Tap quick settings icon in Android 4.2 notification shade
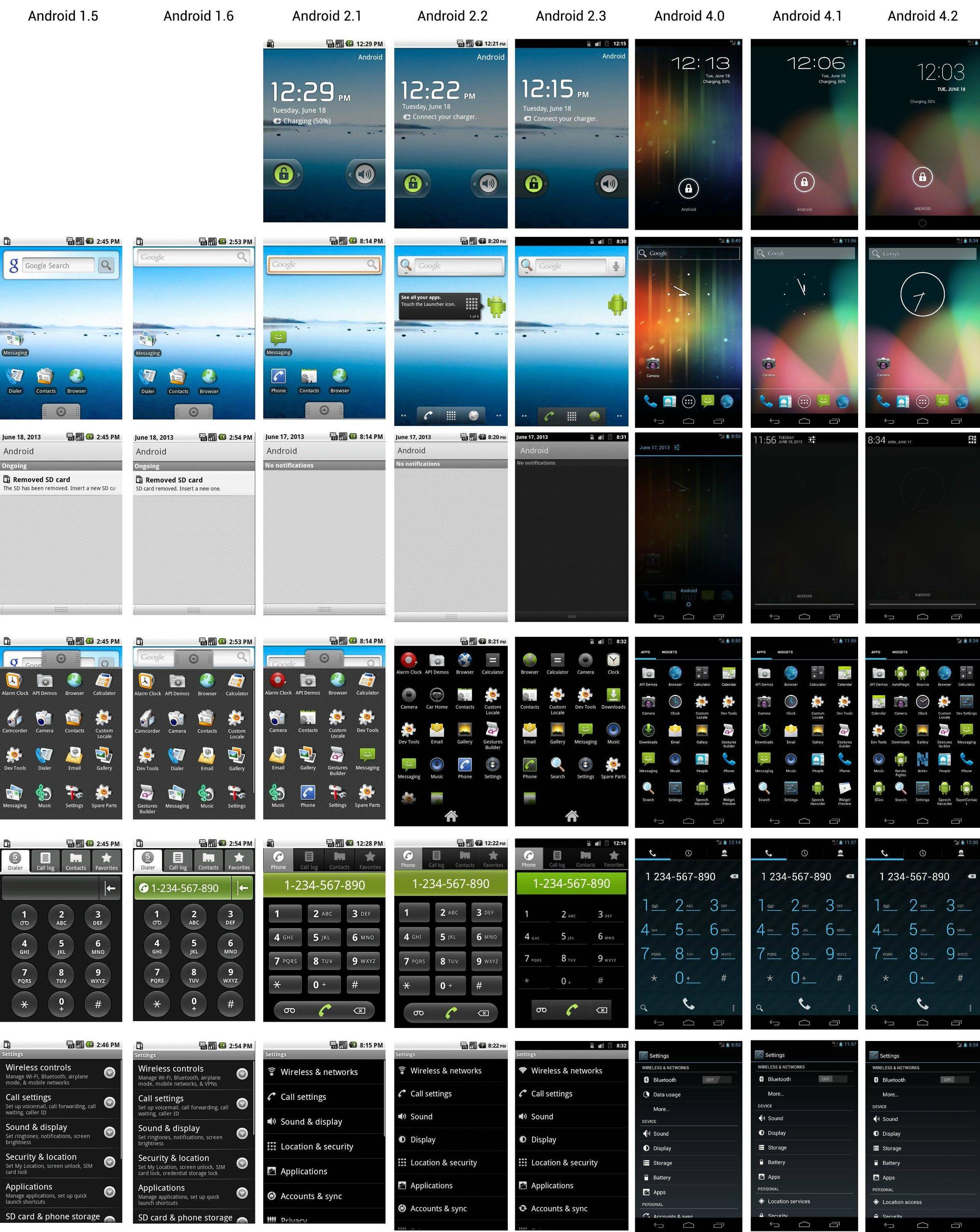The width and height of the screenshot is (980, 1232). 972,440
